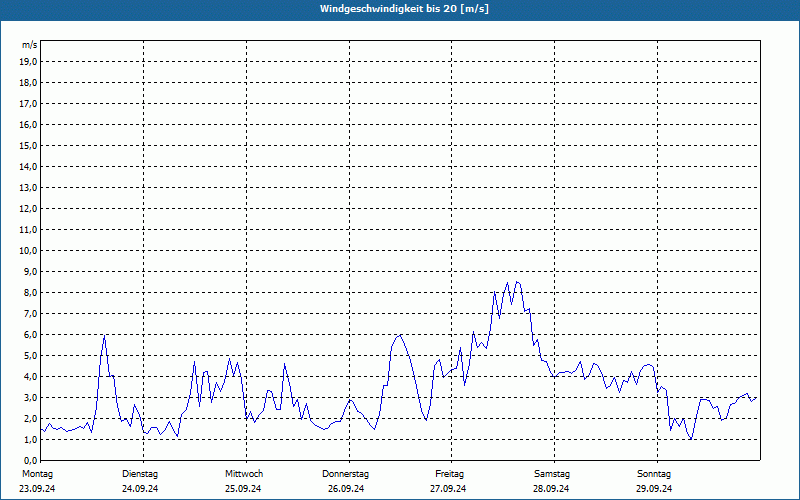Image resolution: width=800 pixels, height=500 pixels.
Task: Click the Sunday 1 m/s minimum dip
Action: click(690, 439)
